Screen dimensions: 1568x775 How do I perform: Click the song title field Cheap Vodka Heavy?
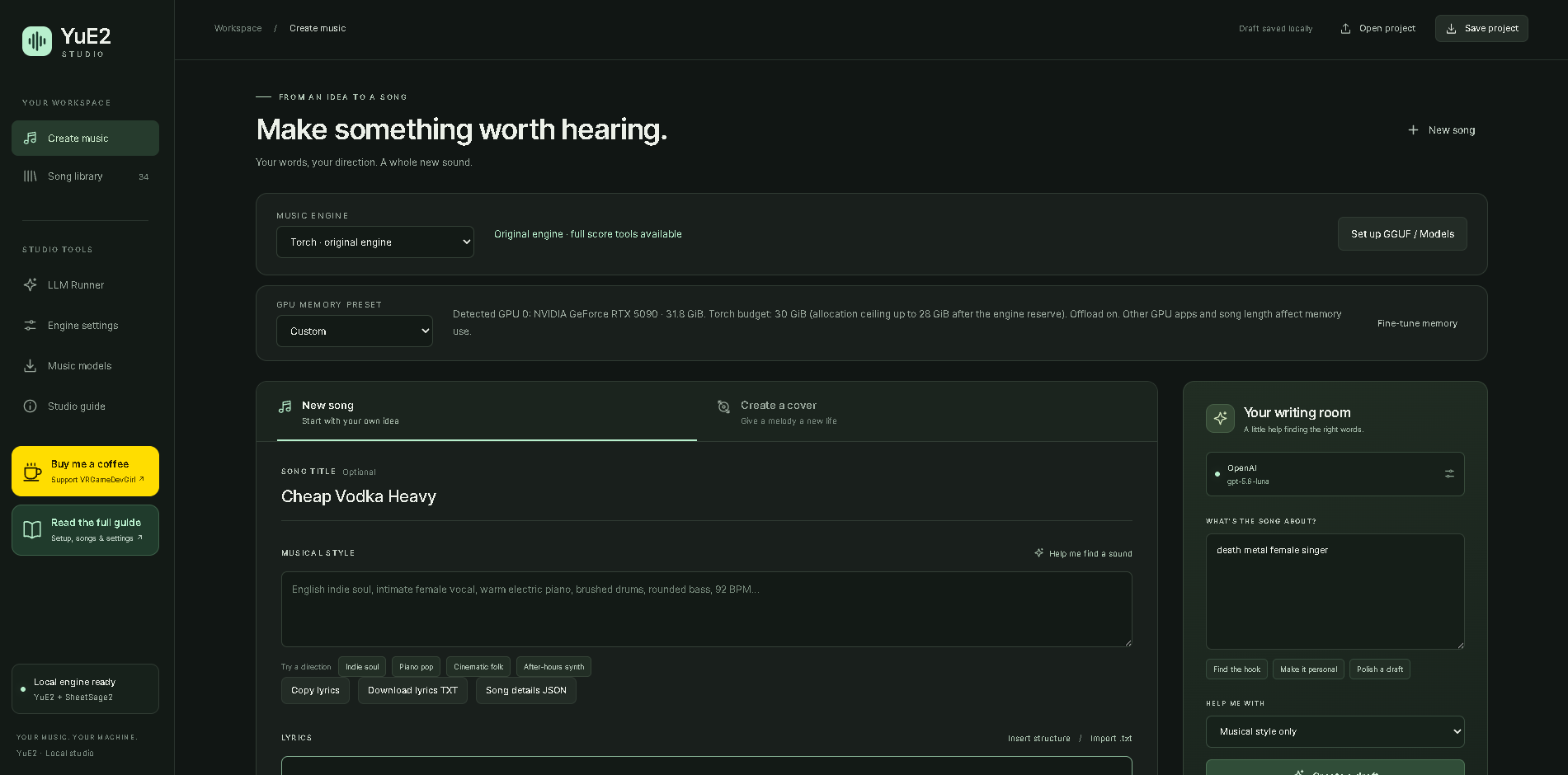click(x=707, y=496)
